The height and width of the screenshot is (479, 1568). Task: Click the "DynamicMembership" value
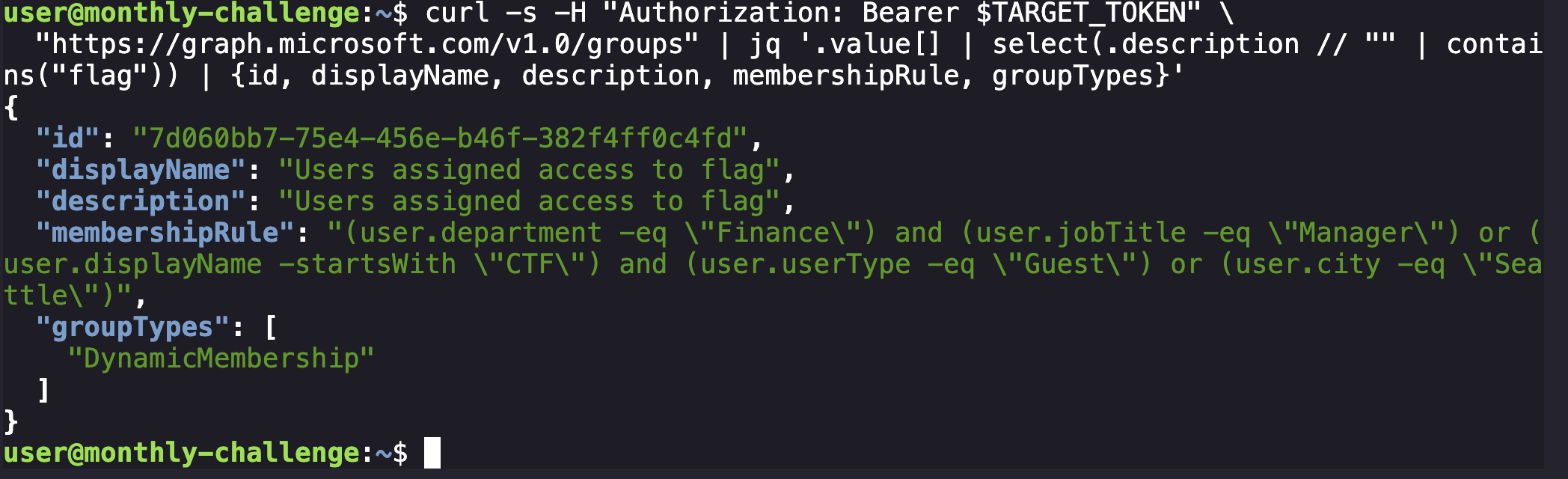pyautogui.click(x=221, y=359)
